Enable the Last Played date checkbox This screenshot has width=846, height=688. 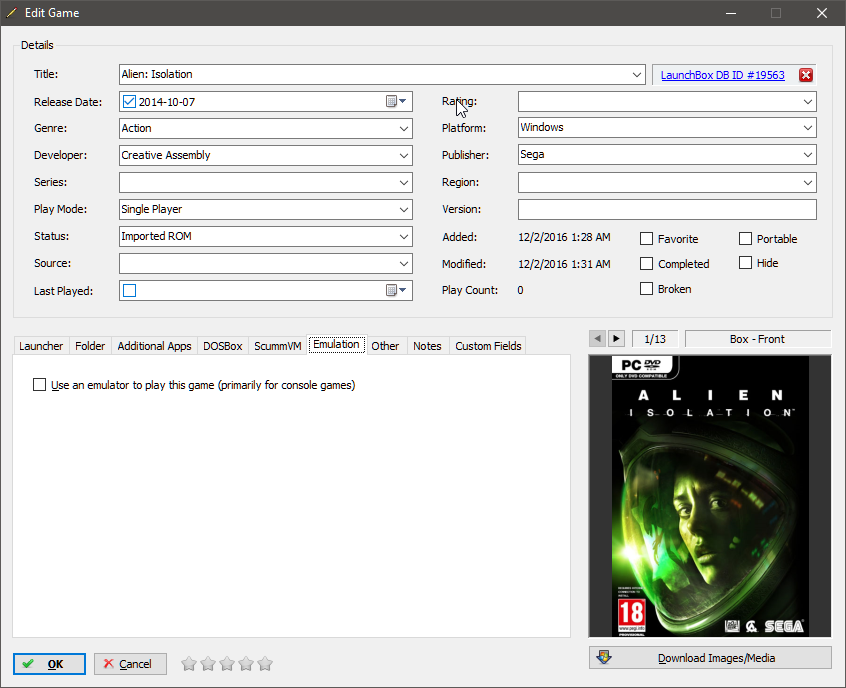click(129, 290)
